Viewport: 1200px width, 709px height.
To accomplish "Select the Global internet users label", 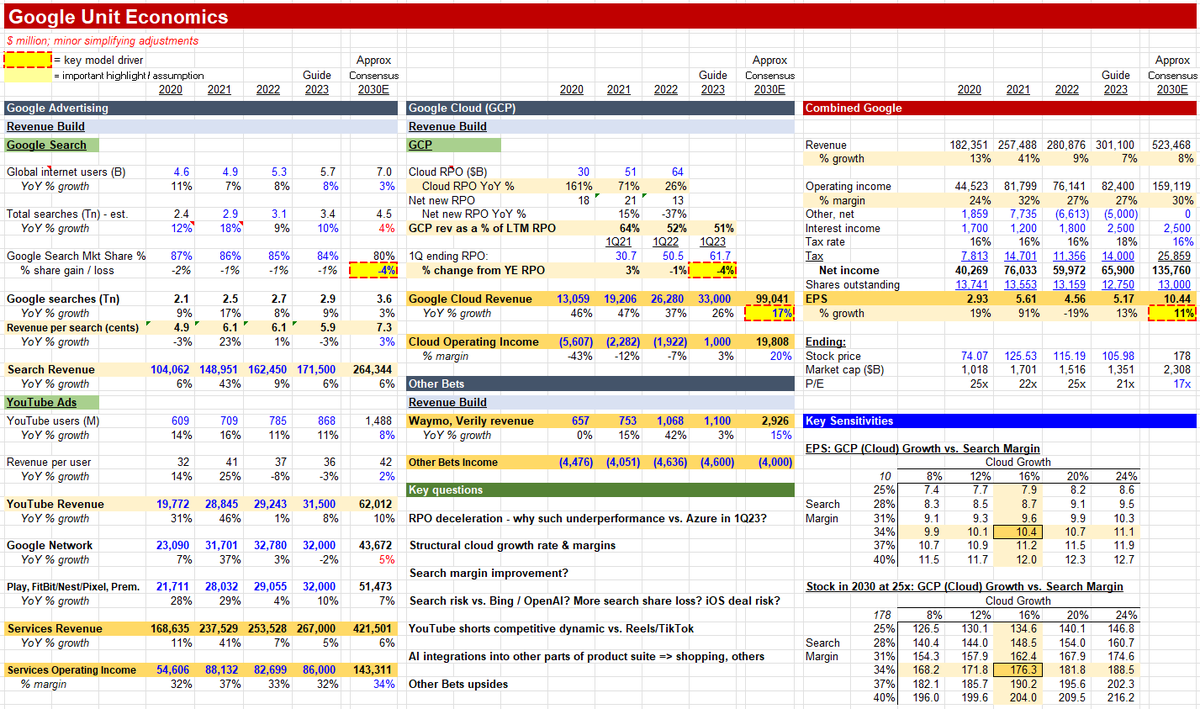I will (66, 172).
